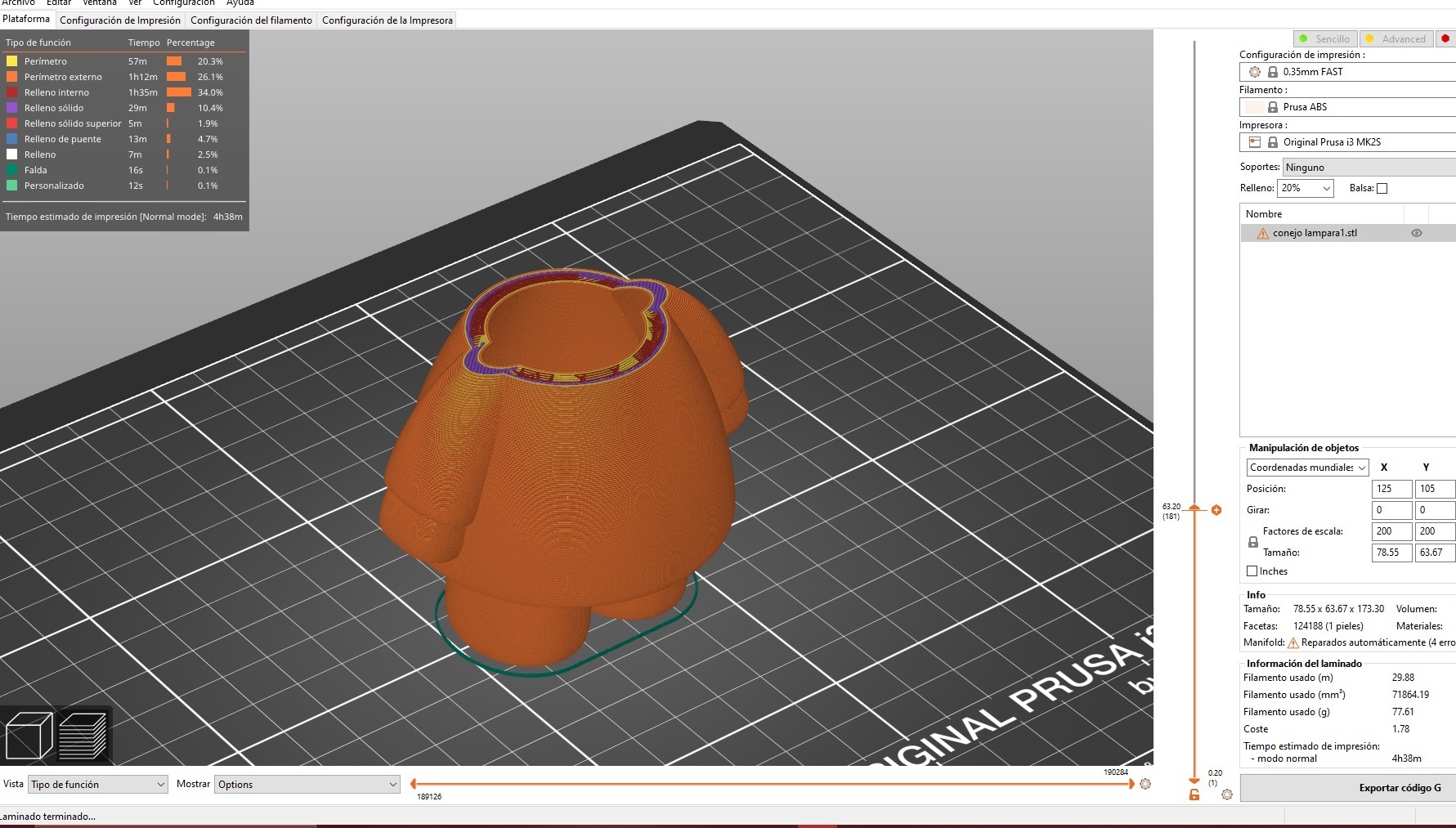
Task: Click the lock icon next to Prusa ABS
Action: coord(1273,106)
